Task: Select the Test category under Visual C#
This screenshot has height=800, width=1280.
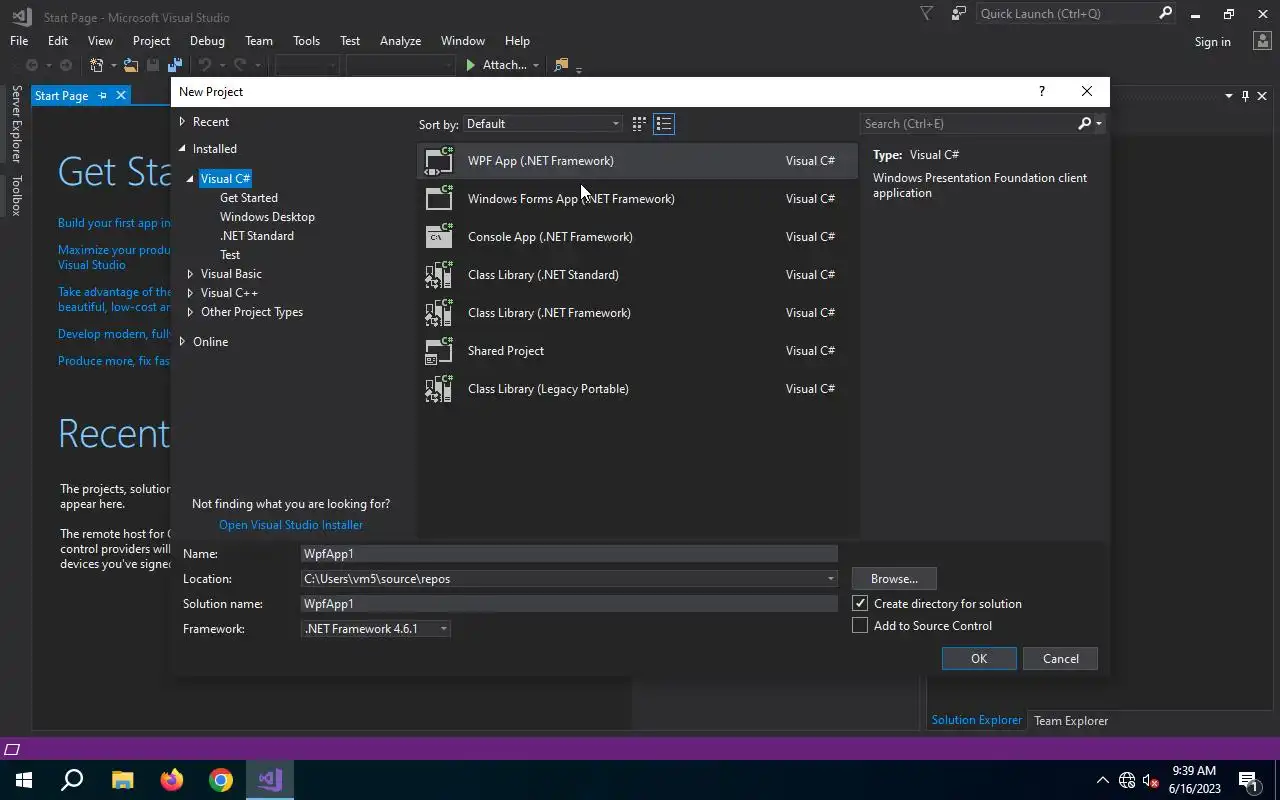Action: click(230, 255)
